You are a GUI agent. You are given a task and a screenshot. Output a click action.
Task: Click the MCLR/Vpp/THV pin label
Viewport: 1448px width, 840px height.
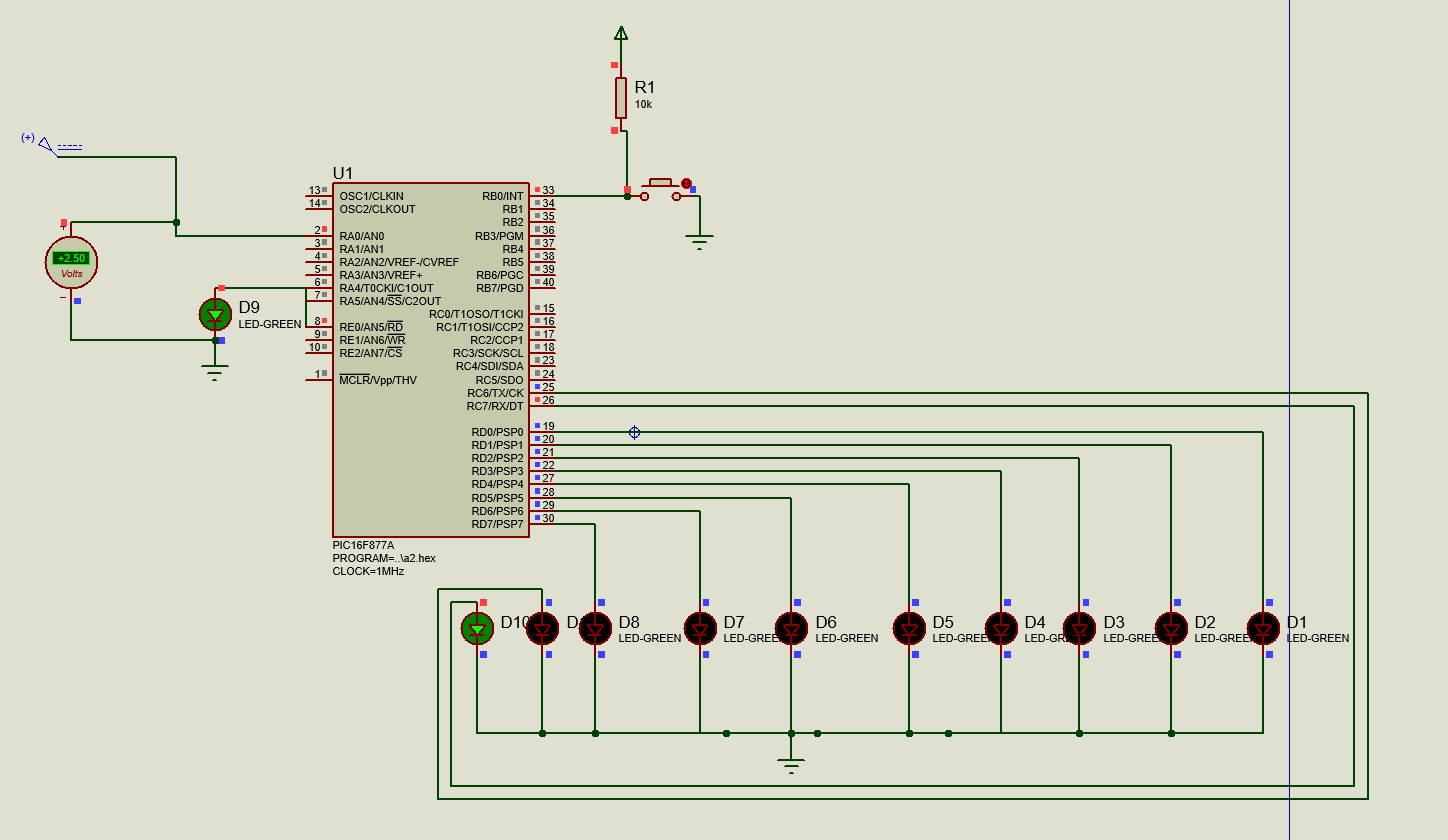coord(378,380)
